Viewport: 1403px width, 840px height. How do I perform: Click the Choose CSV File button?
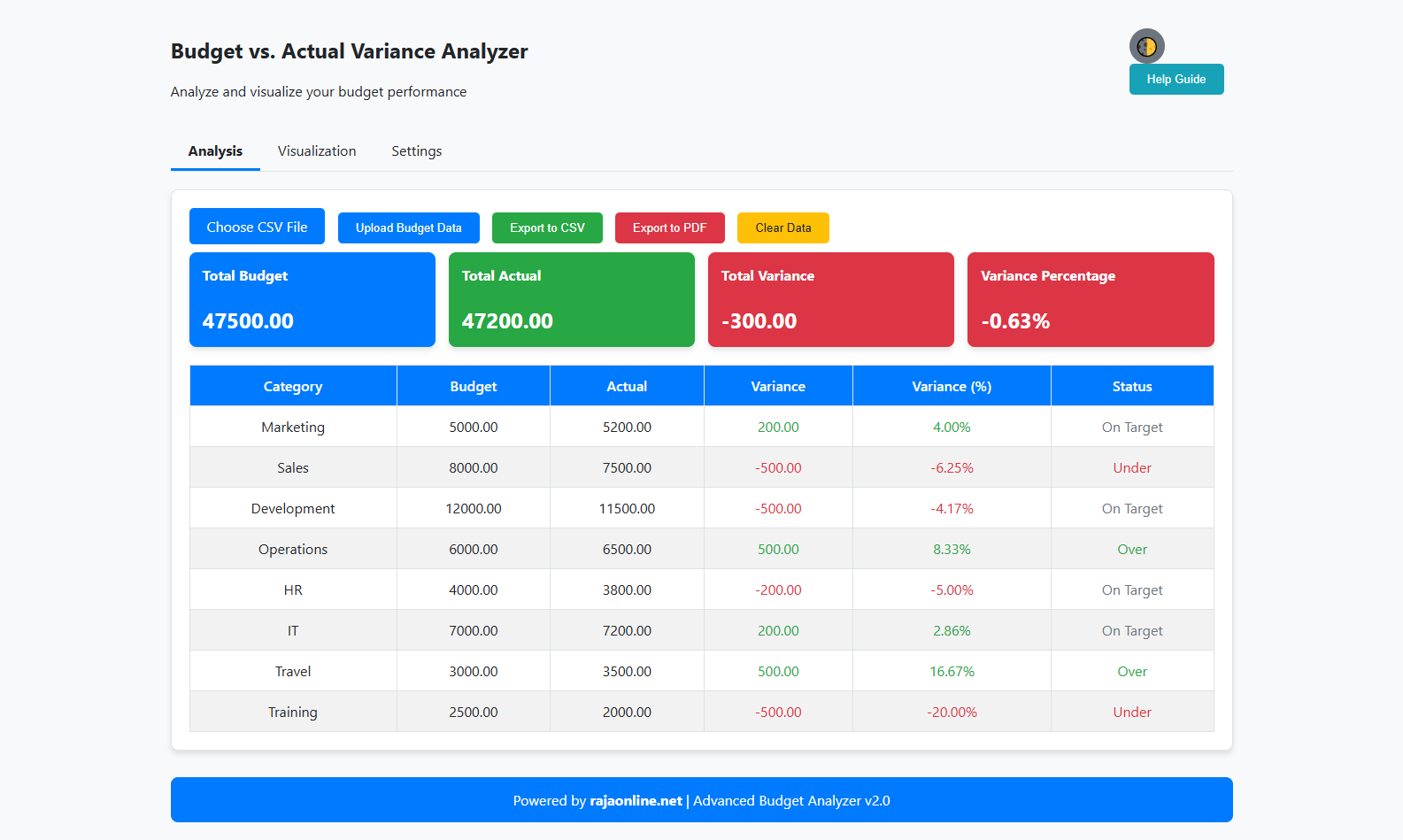(257, 227)
